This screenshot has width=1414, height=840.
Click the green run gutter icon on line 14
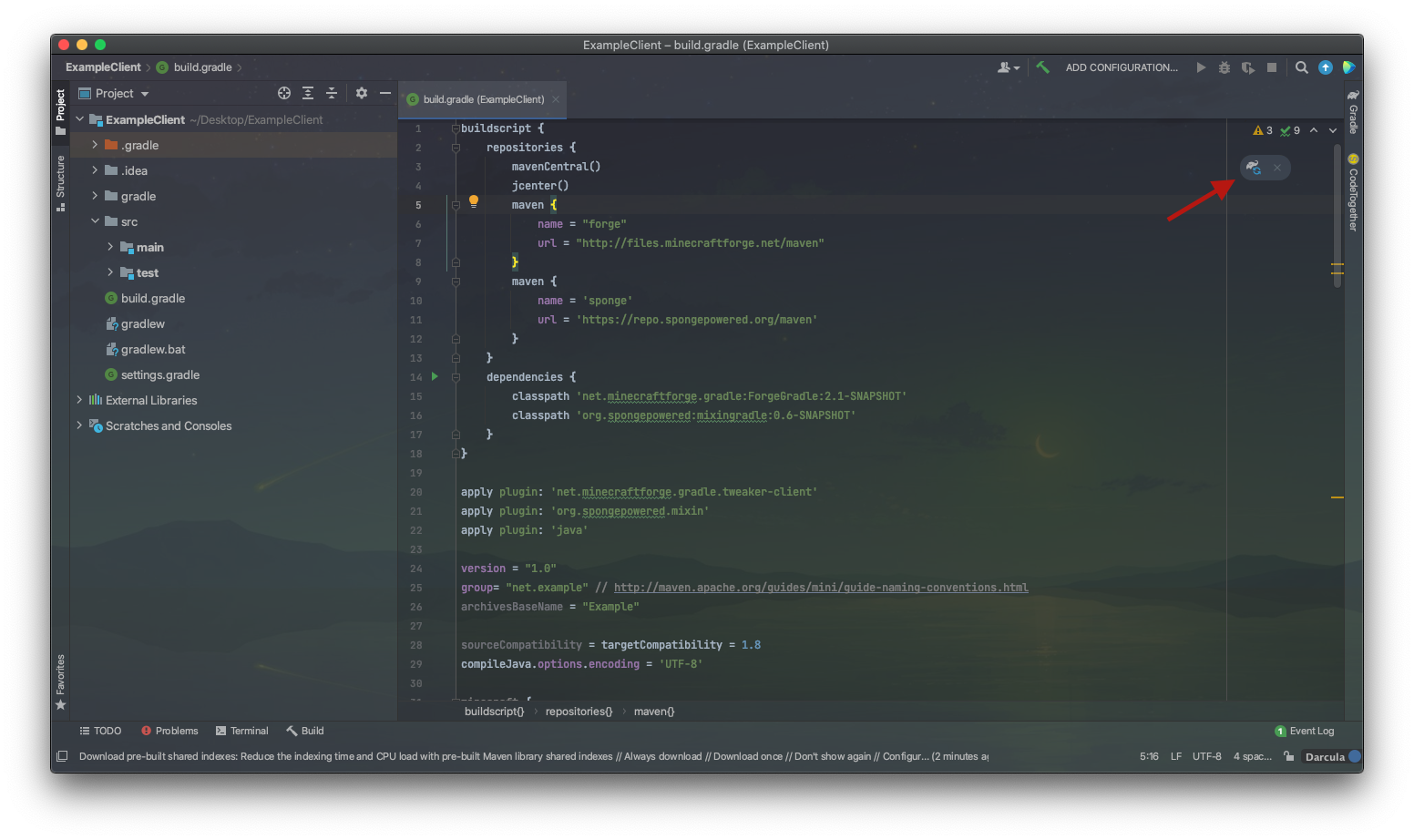point(435,376)
